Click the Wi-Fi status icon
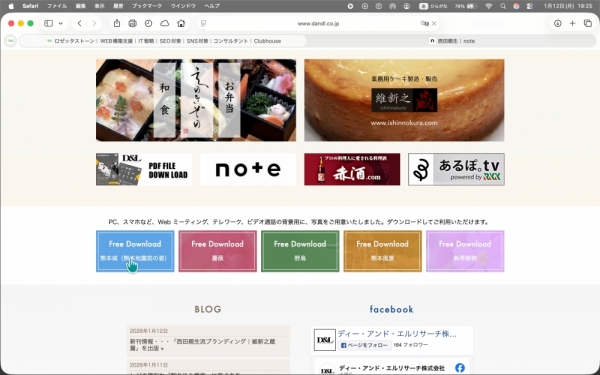Viewport: 600px width, 375px height. coord(489,6)
